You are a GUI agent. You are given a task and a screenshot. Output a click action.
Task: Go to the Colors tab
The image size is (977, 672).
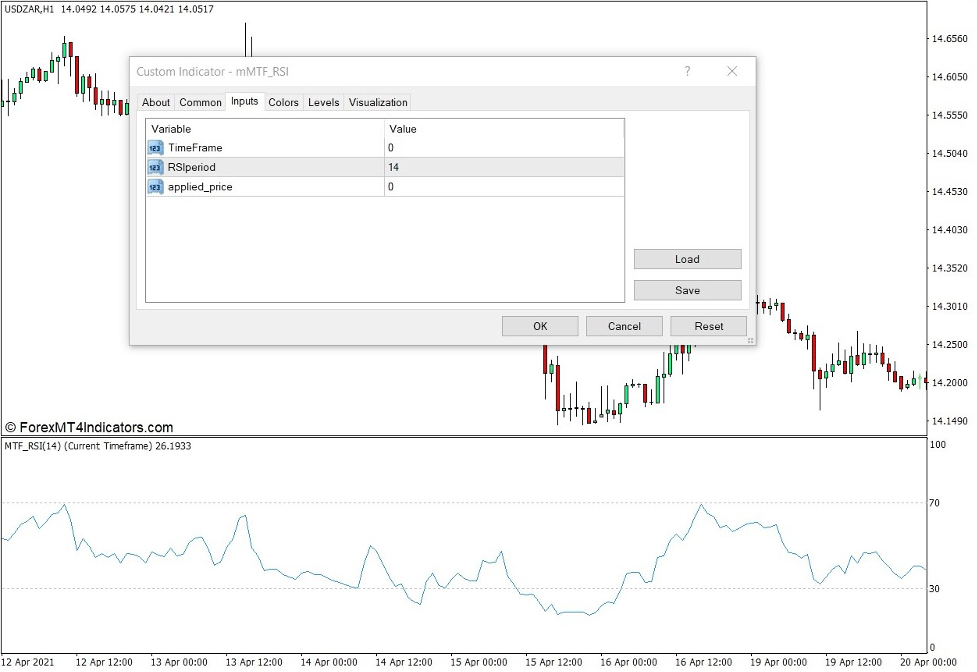pyautogui.click(x=283, y=102)
